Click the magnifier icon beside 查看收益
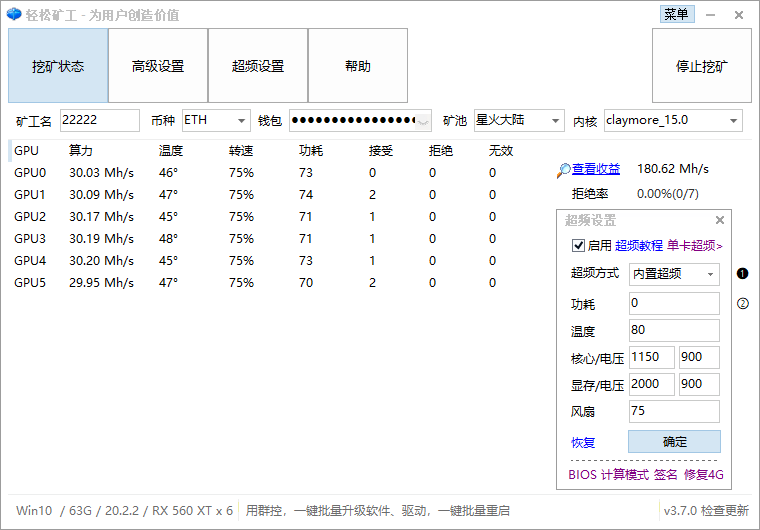760x530 pixels. (x=564, y=170)
